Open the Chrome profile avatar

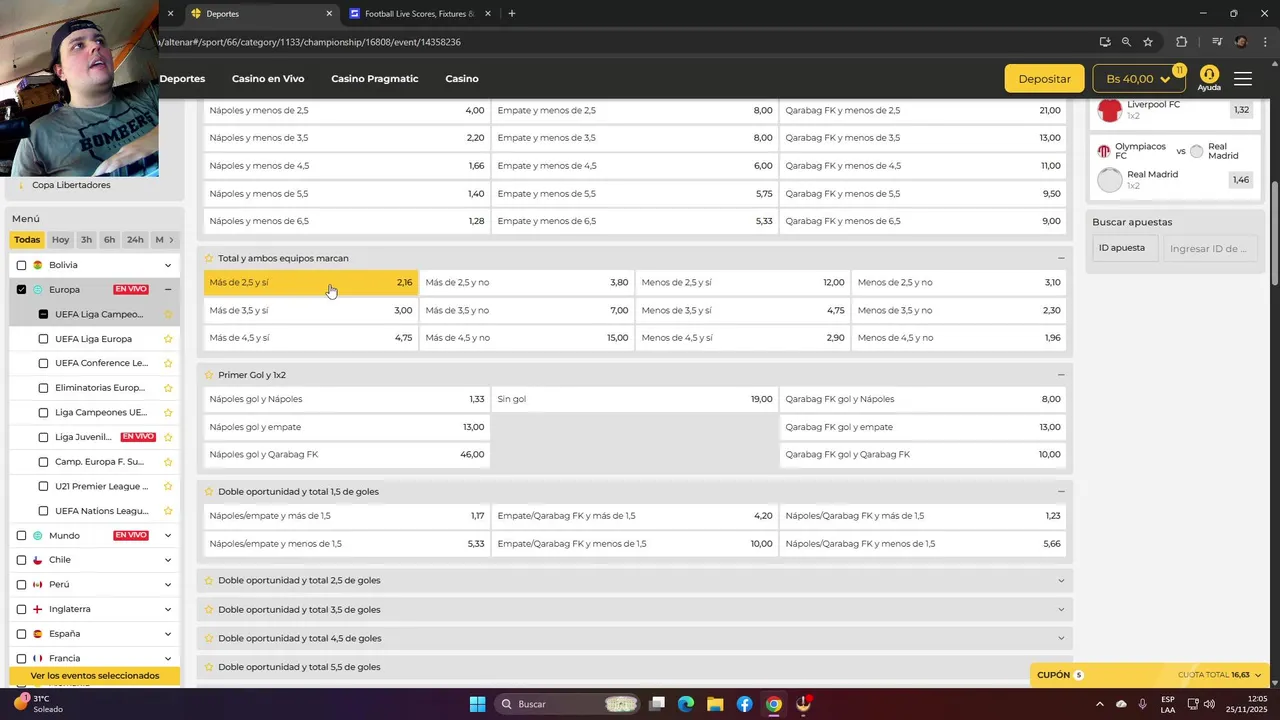[x=1241, y=42]
